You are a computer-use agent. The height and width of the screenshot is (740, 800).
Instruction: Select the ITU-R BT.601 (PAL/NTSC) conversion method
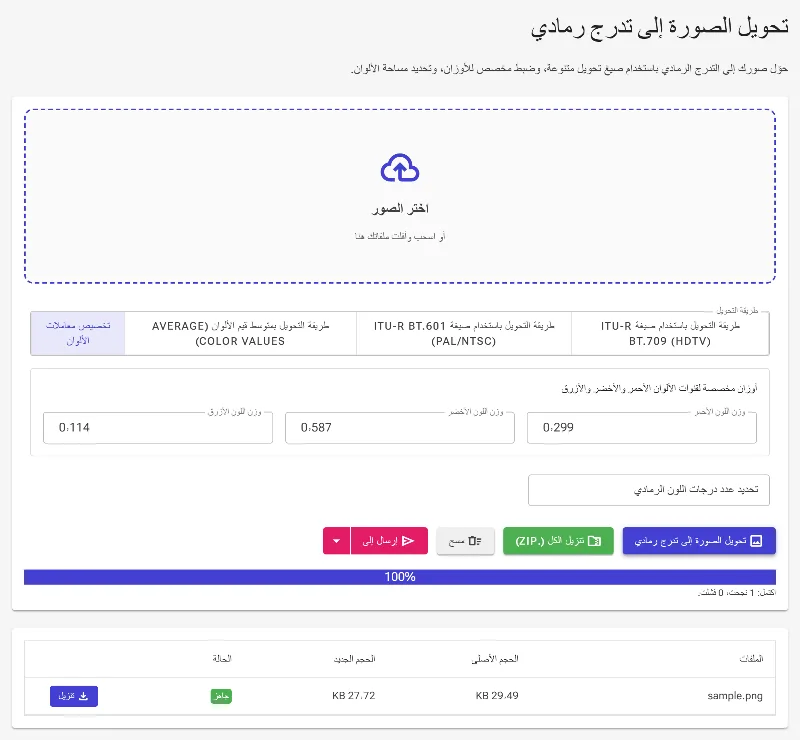[464, 333]
